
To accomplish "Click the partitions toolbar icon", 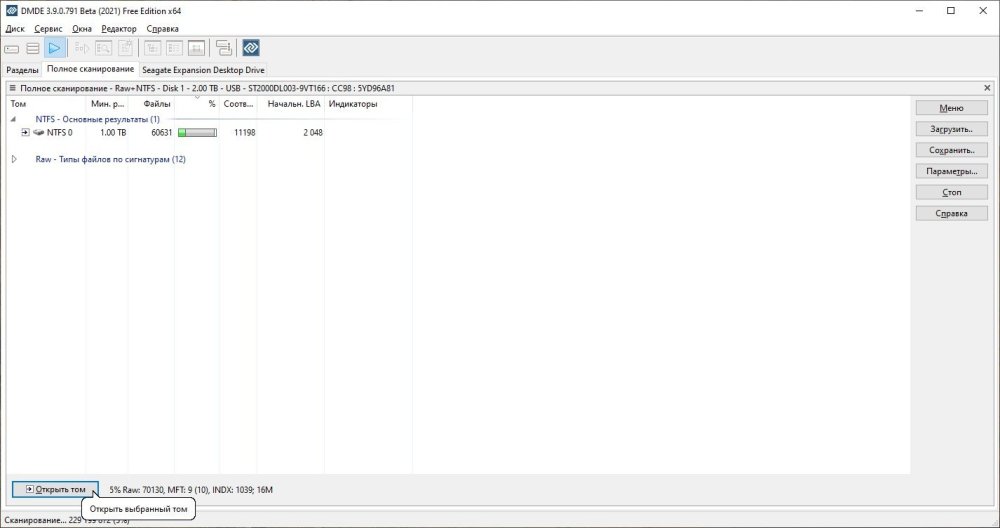I will point(33,48).
